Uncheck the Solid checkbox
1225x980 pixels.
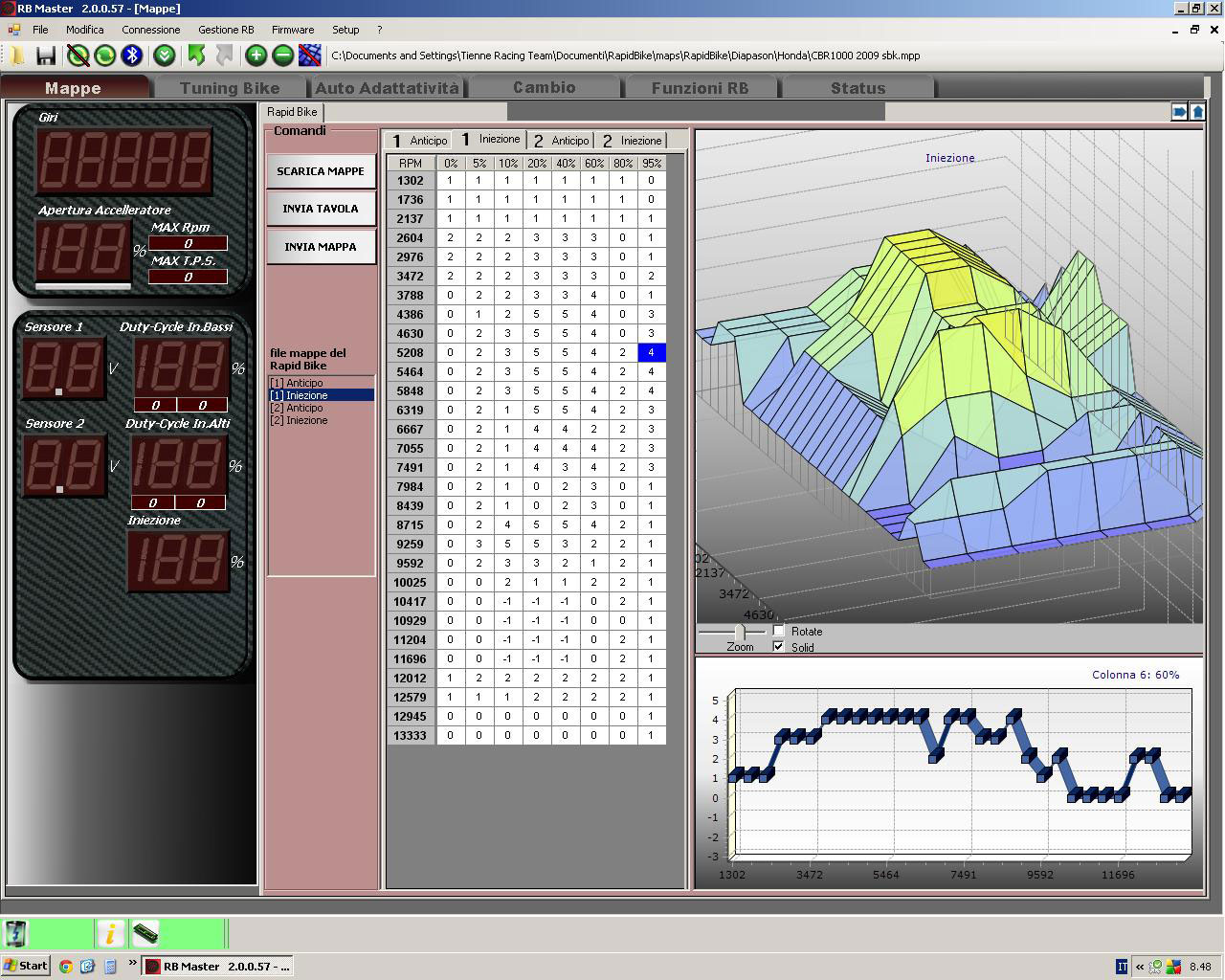point(779,647)
